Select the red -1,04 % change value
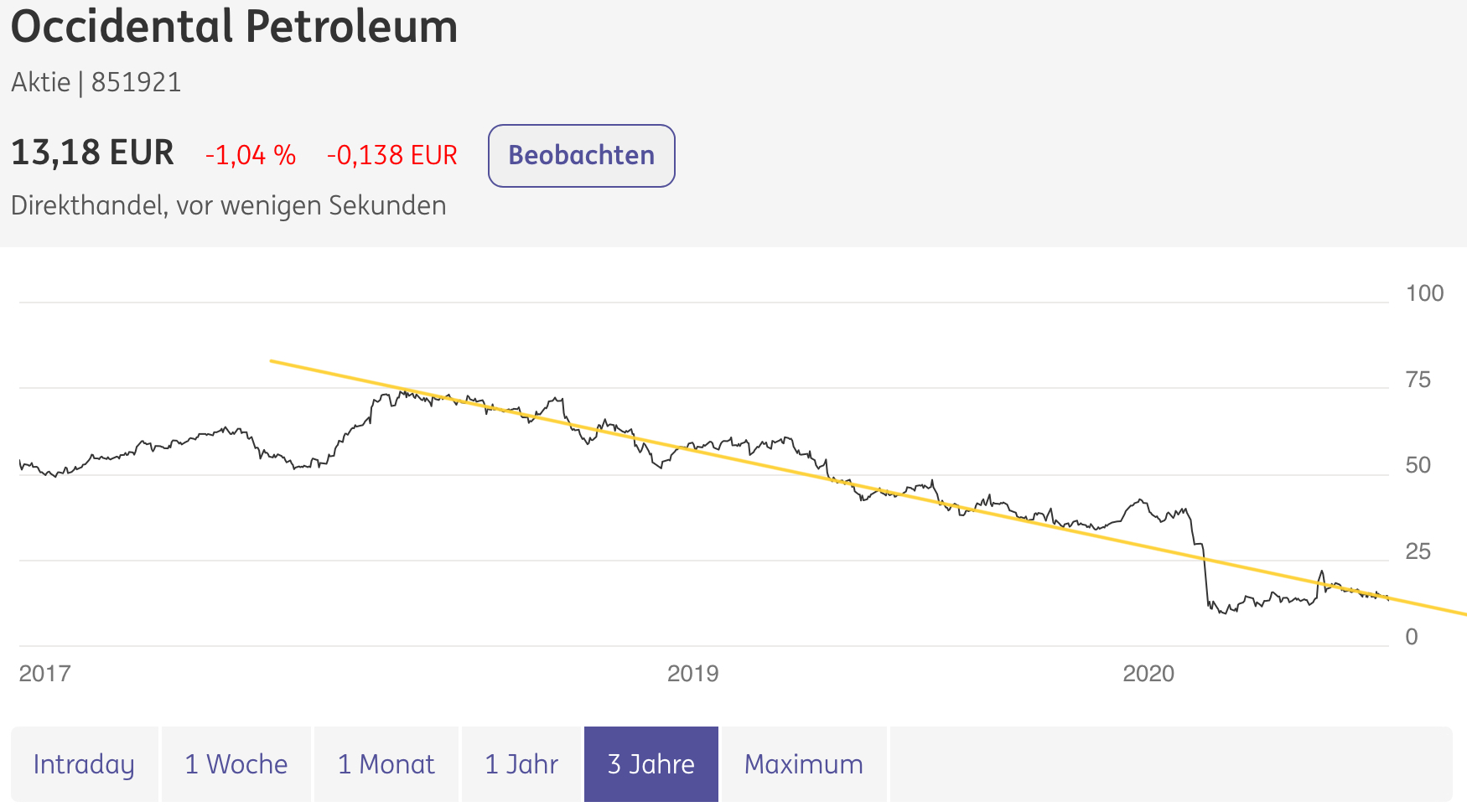The height and width of the screenshot is (812, 1467). [x=250, y=154]
